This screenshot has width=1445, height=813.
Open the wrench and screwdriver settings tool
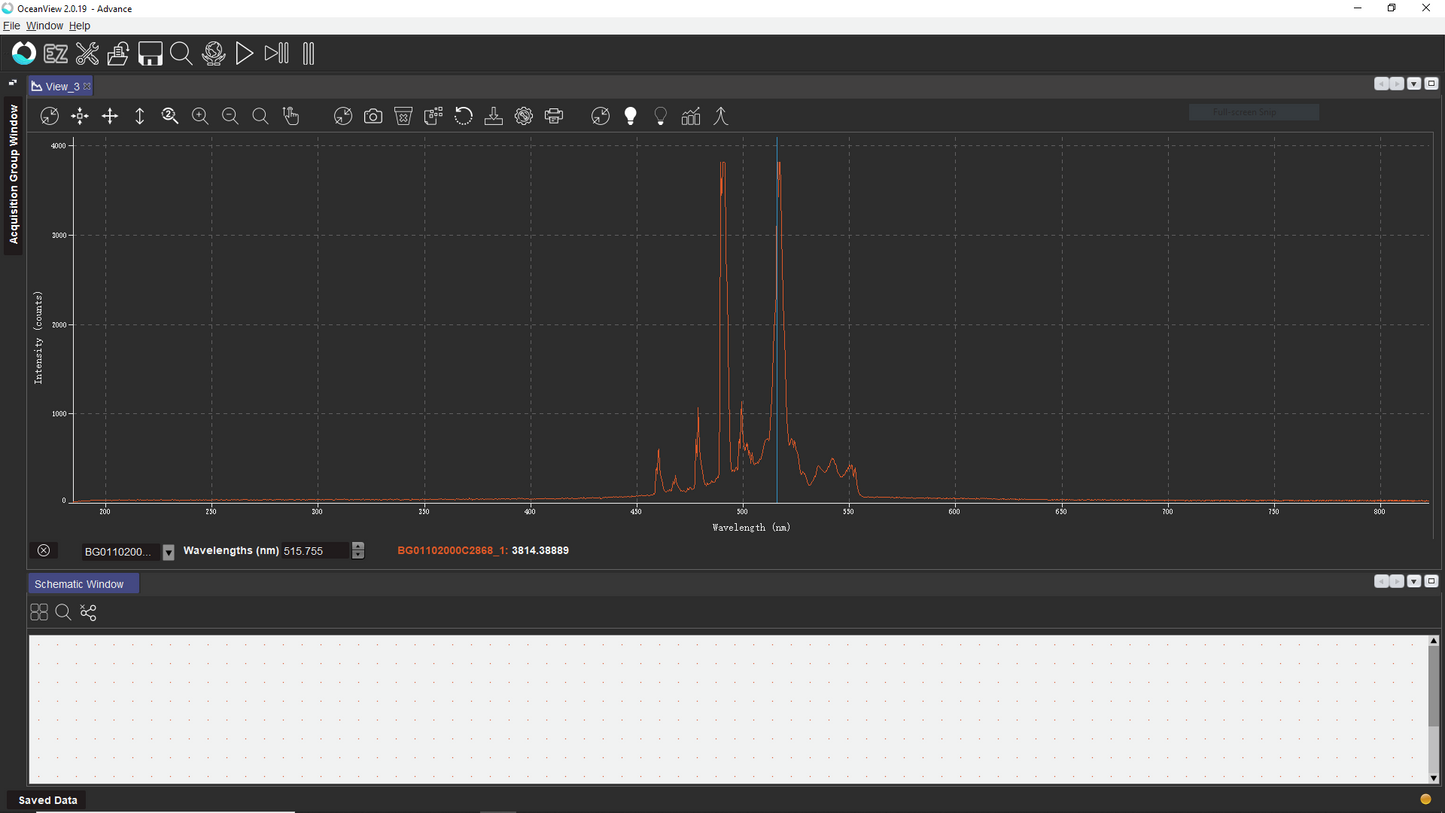pos(87,54)
